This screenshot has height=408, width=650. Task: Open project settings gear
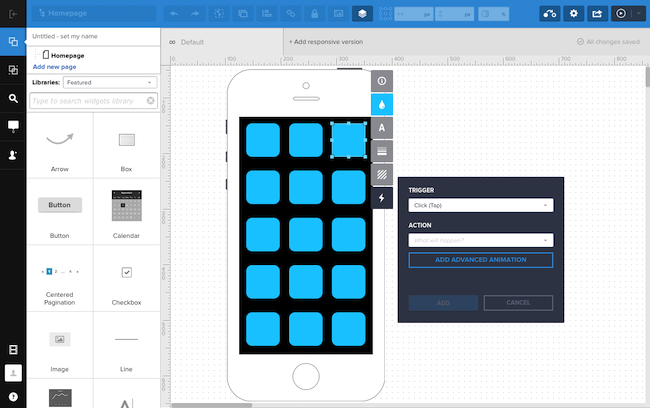pyautogui.click(x=573, y=14)
